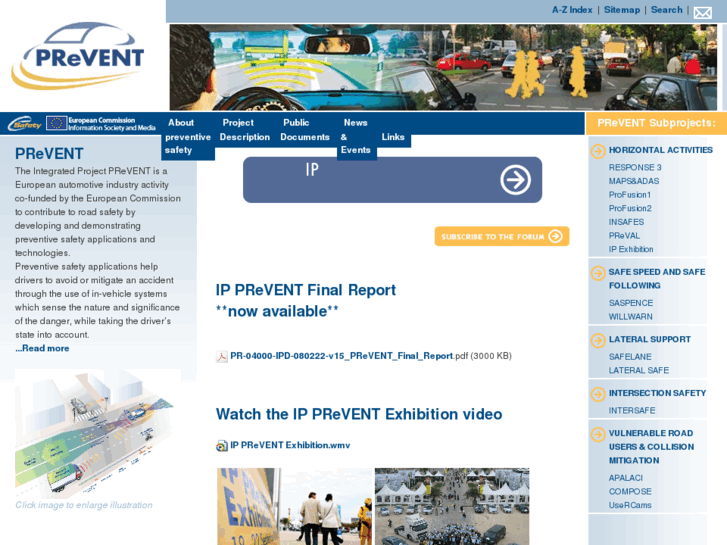
Task: Open the SASPENCE subproject
Action: pyautogui.click(x=631, y=303)
